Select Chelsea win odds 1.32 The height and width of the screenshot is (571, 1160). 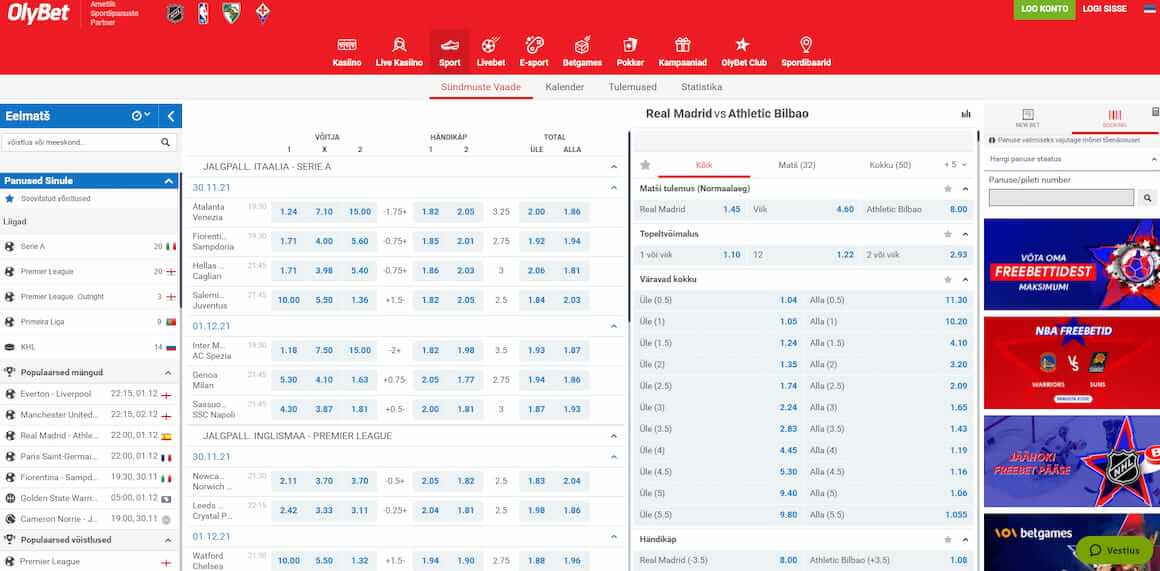coord(360,561)
